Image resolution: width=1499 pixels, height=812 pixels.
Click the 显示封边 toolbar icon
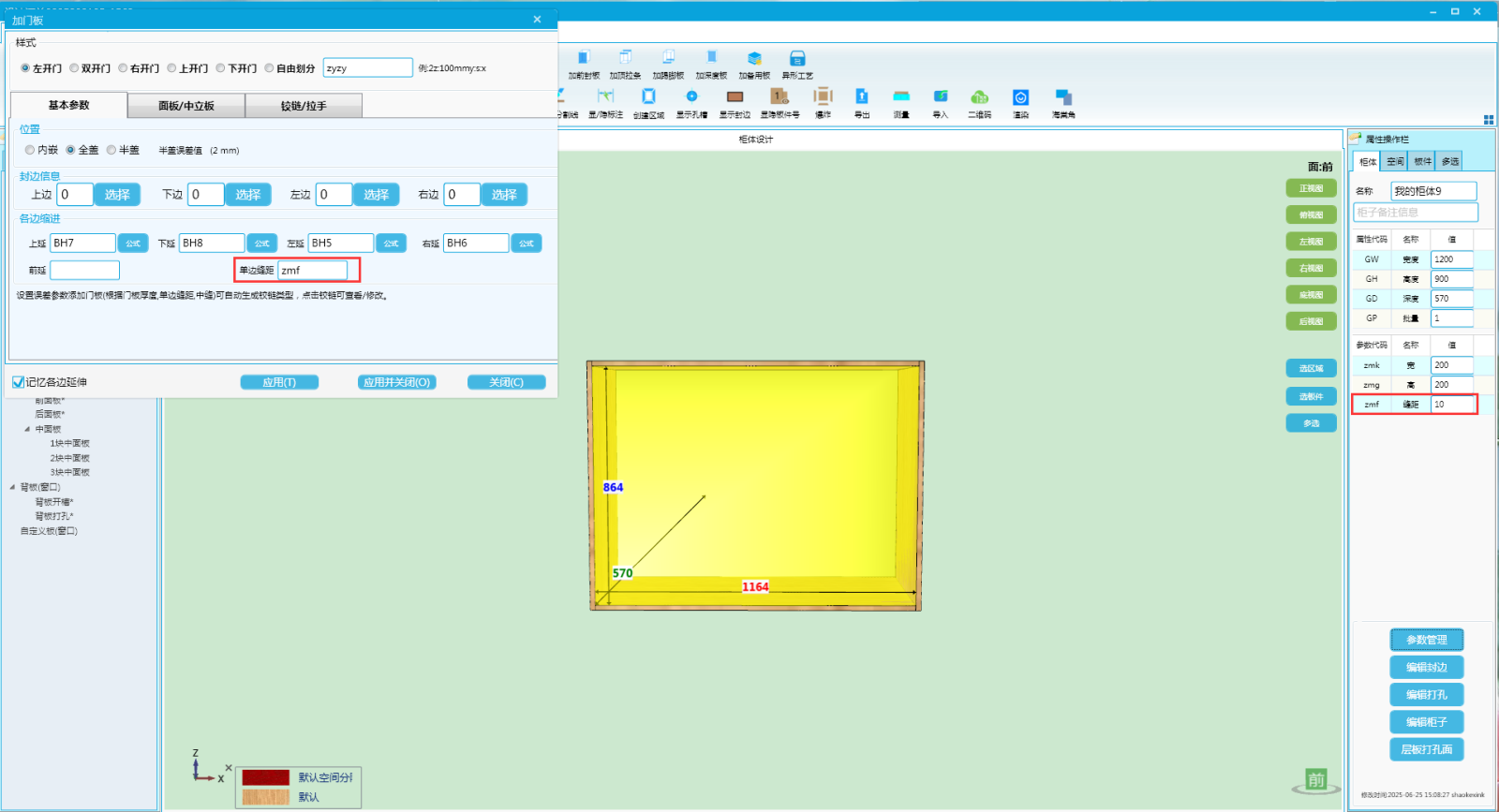click(735, 103)
